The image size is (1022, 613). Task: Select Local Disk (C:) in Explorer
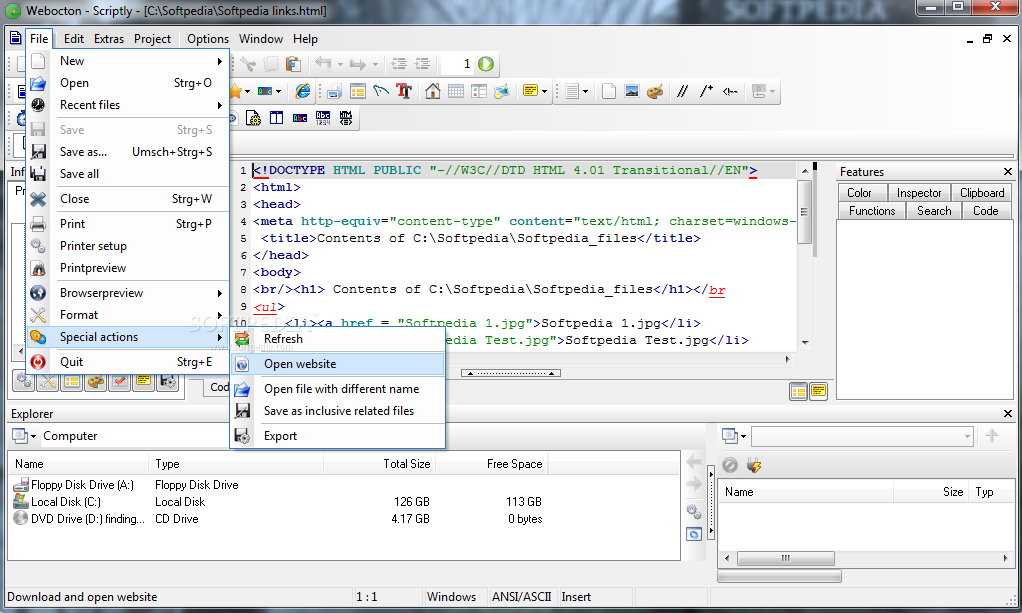pyautogui.click(x=66, y=502)
